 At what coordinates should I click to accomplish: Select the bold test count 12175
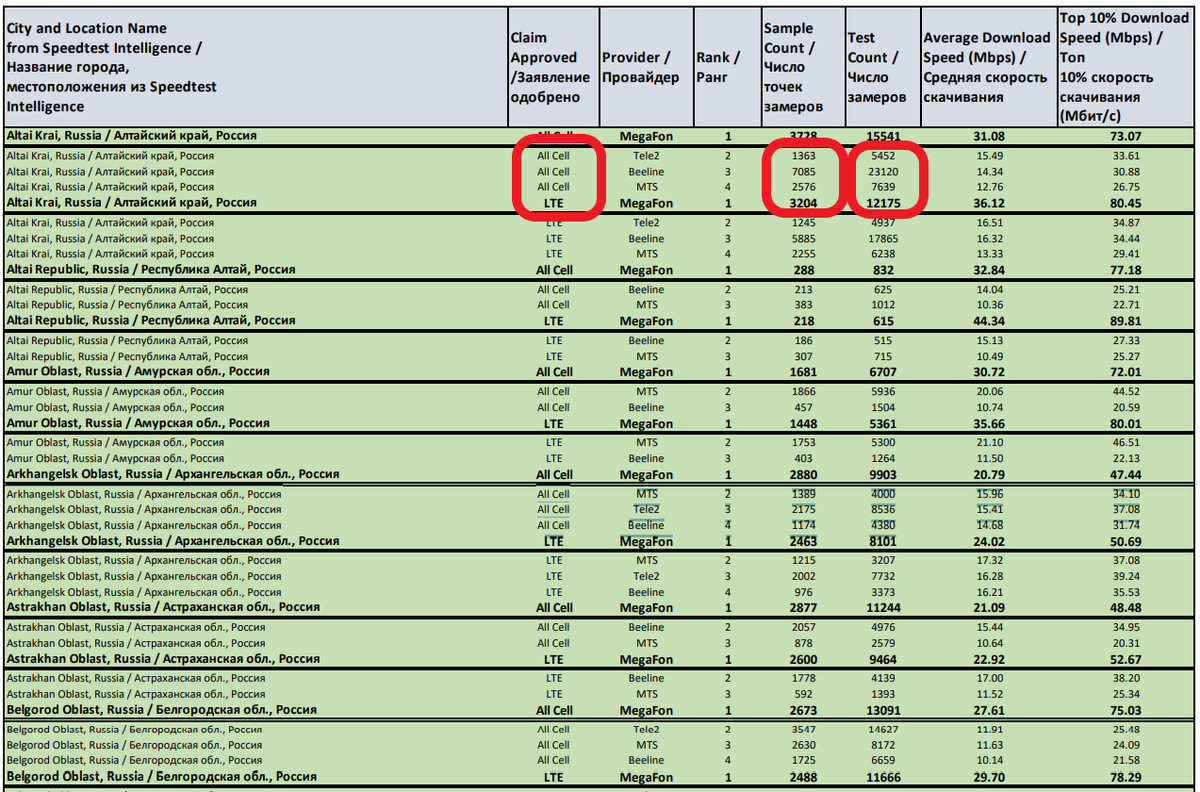coord(882,203)
